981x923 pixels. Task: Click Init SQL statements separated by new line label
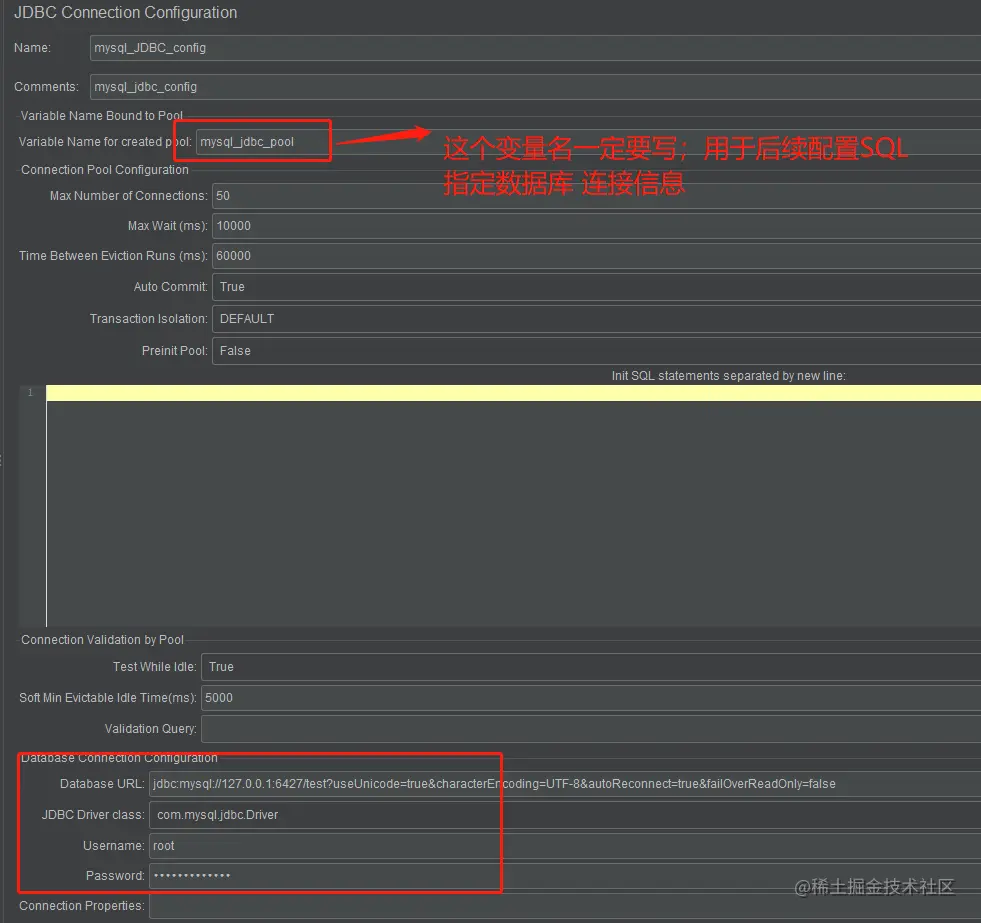(x=728, y=375)
